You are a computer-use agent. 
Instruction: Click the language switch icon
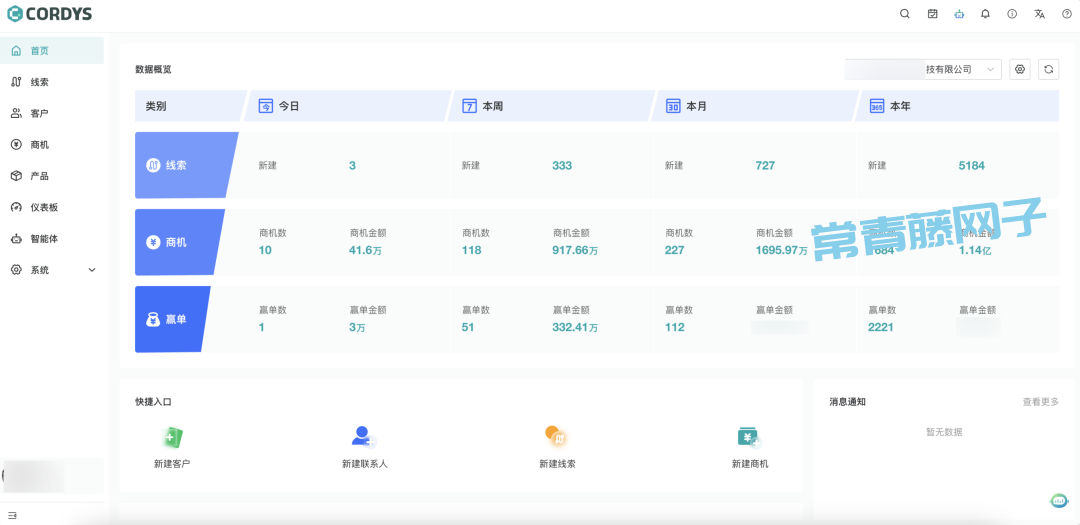point(1039,14)
